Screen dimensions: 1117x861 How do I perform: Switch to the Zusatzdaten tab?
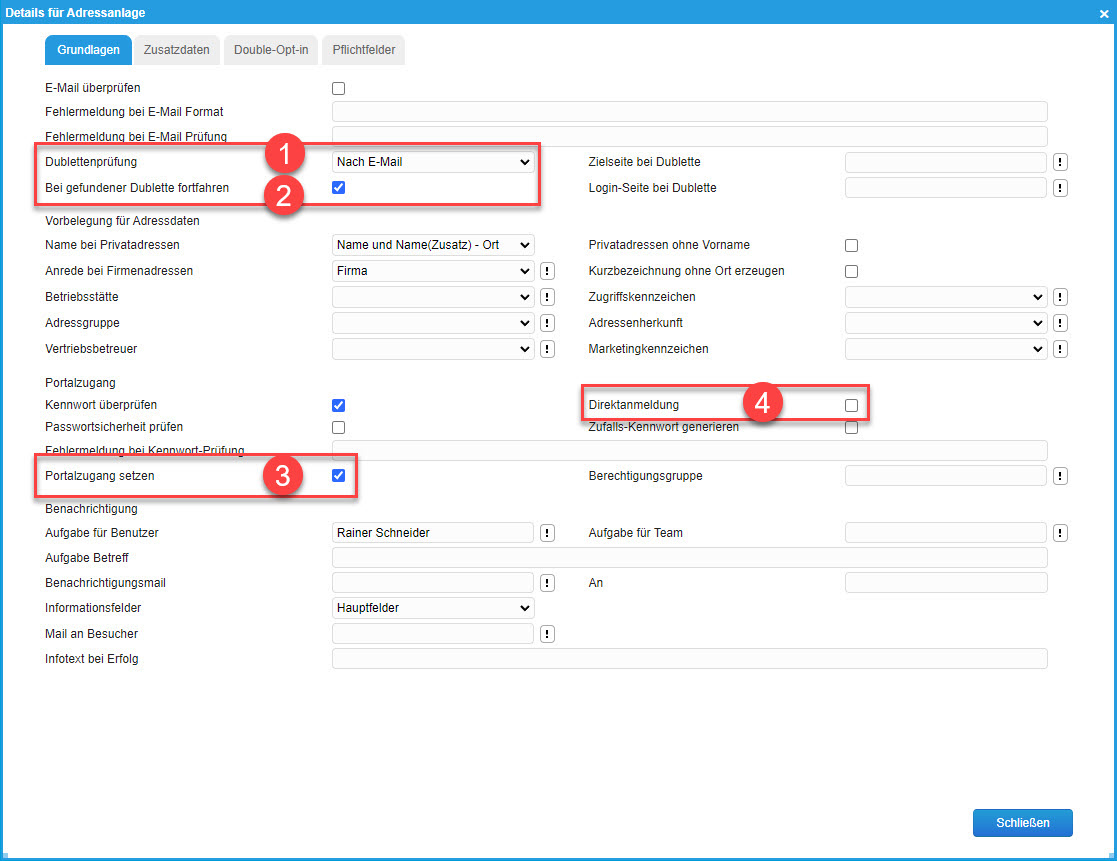pos(177,50)
